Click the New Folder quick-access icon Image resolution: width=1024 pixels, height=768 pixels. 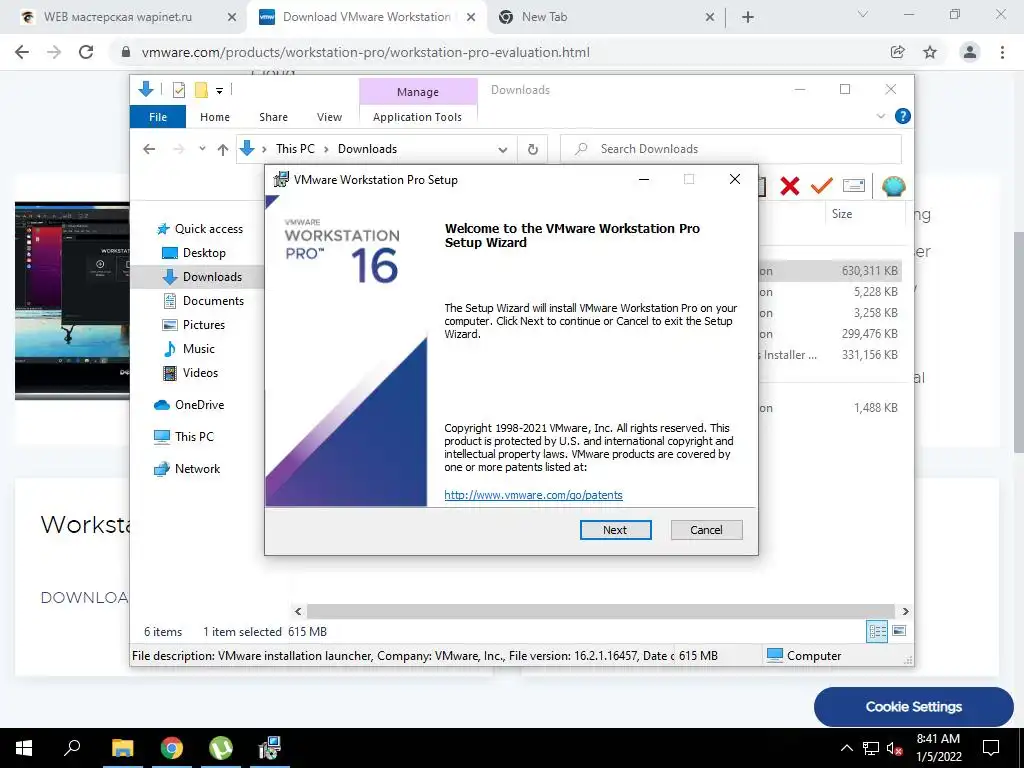pyautogui.click(x=201, y=90)
